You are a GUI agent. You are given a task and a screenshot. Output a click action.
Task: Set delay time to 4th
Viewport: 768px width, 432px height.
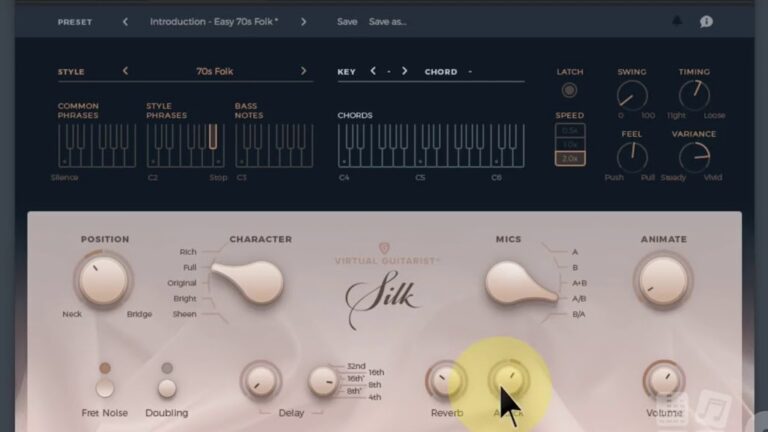375,397
